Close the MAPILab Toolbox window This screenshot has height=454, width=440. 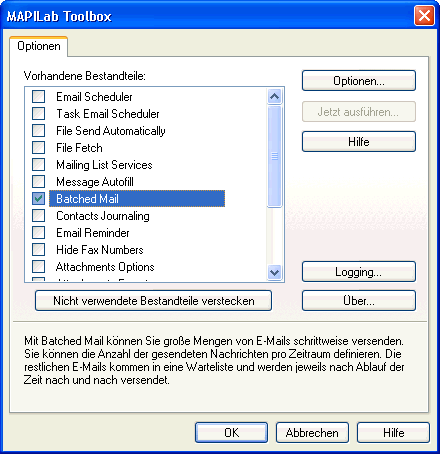424,16
